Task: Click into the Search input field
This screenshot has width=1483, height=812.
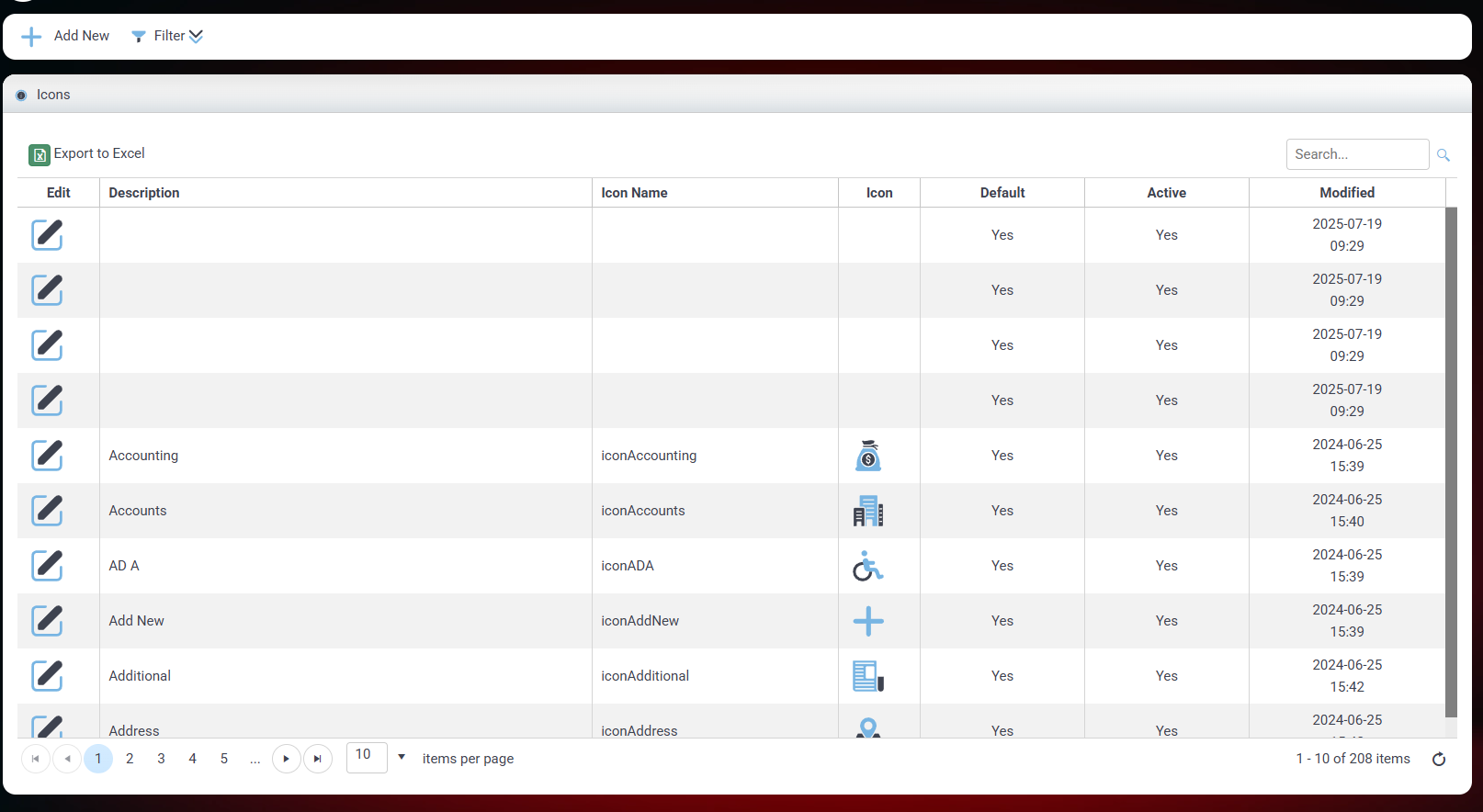Action: tap(1356, 154)
